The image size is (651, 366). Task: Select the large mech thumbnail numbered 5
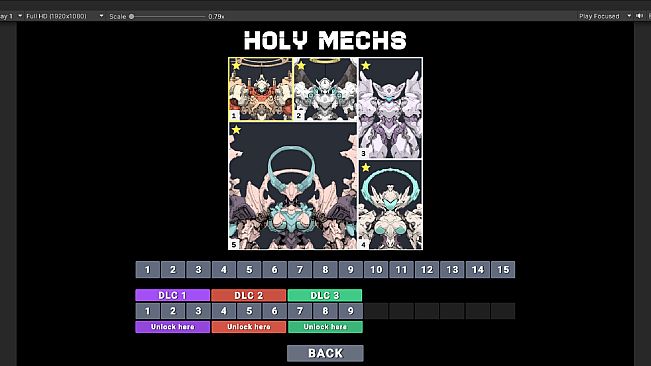point(293,185)
